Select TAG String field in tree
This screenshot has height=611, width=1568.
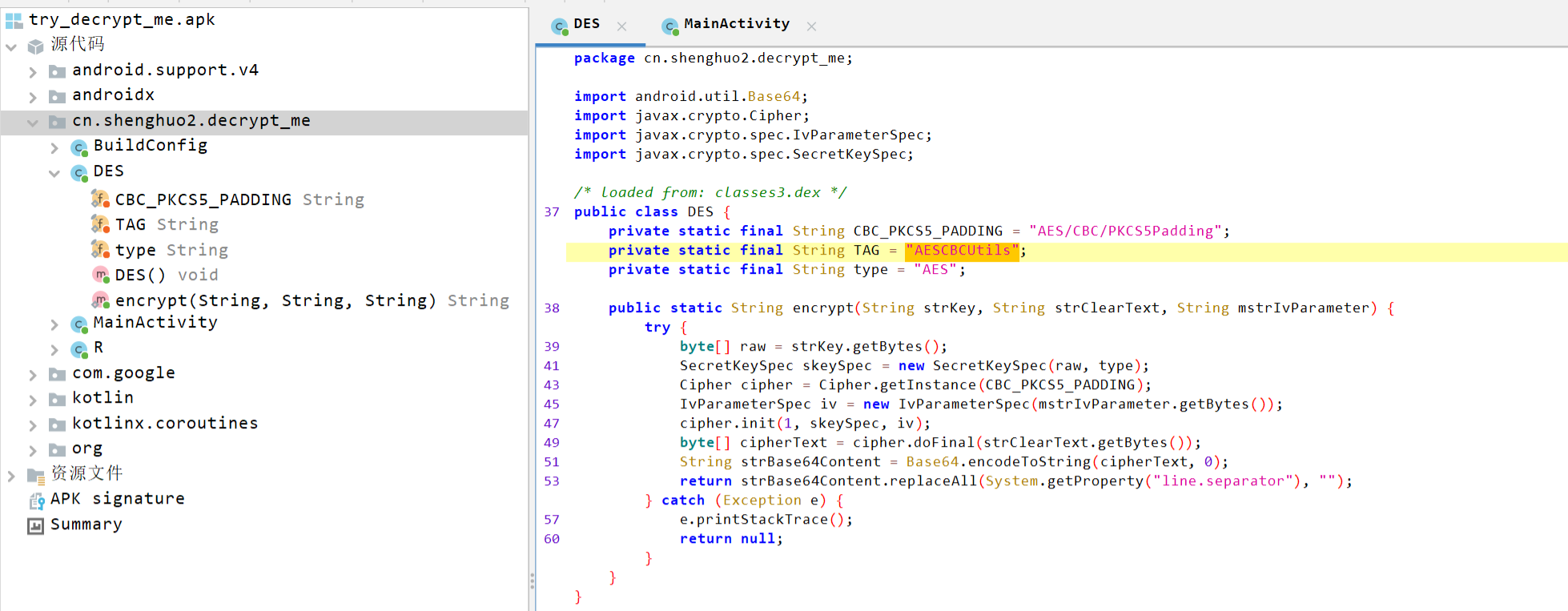pos(167,224)
